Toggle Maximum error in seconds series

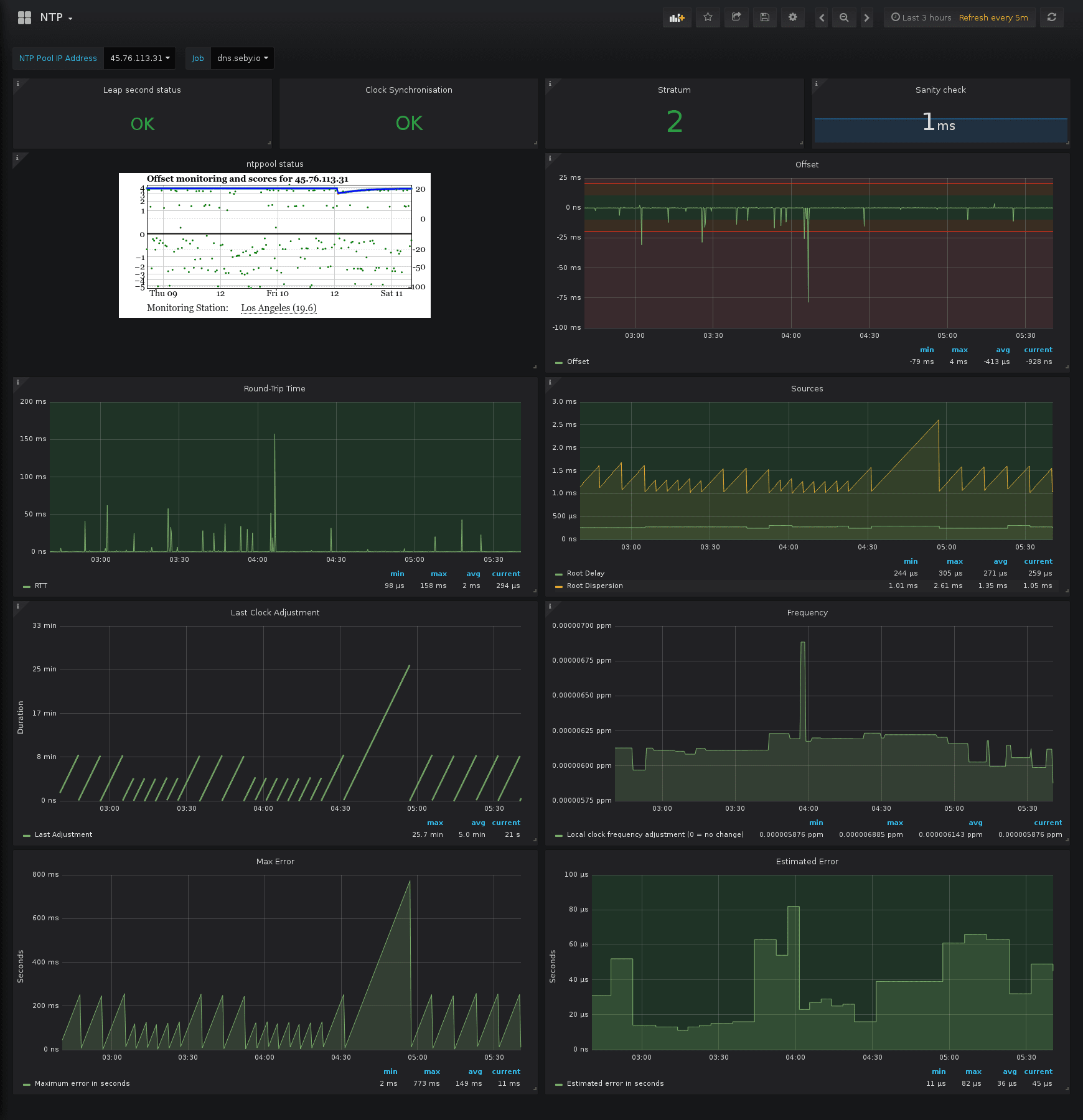[x=82, y=1083]
